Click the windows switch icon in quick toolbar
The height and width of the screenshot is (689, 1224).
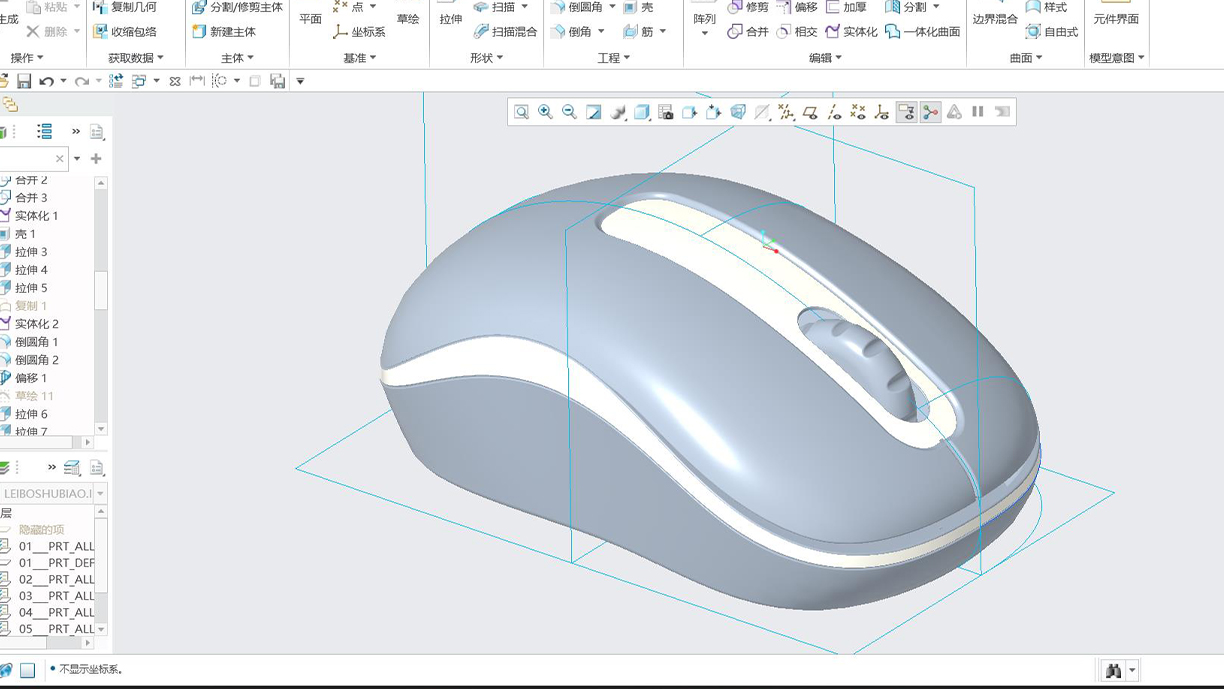[x=139, y=81]
